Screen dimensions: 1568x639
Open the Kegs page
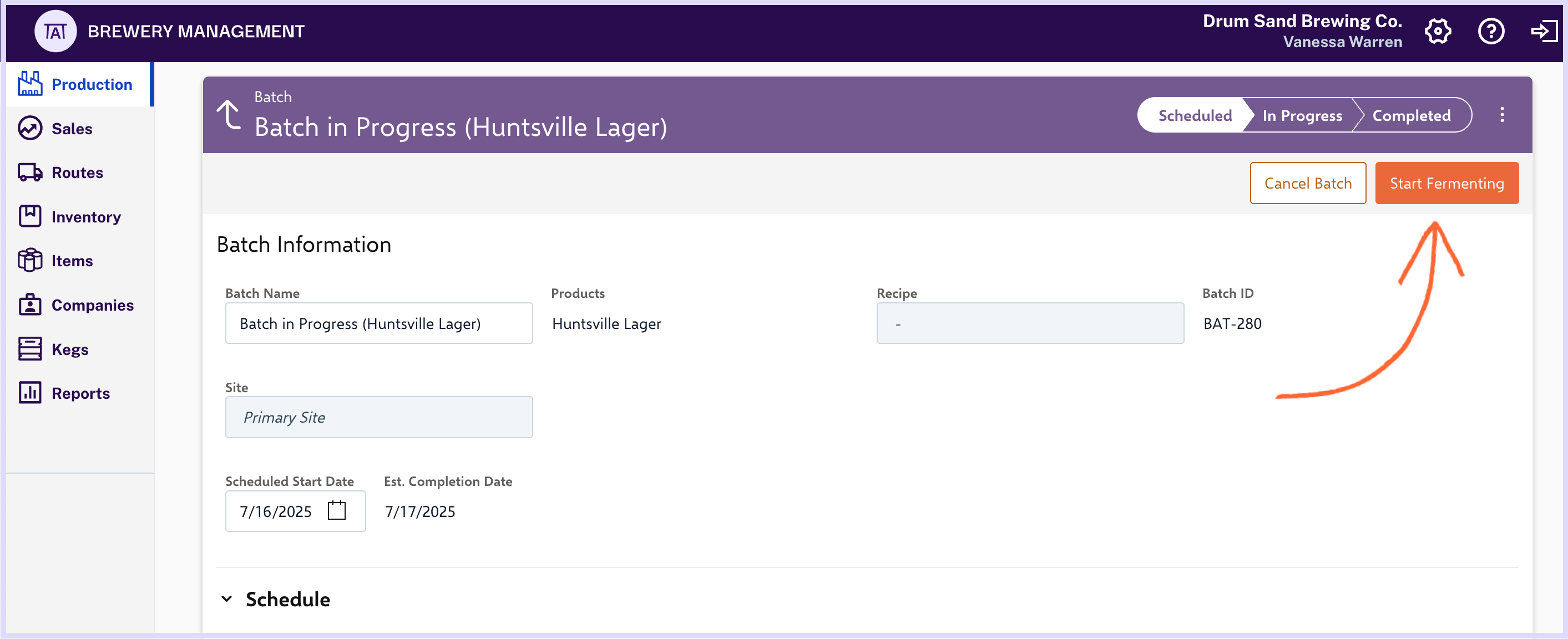point(80,349)
